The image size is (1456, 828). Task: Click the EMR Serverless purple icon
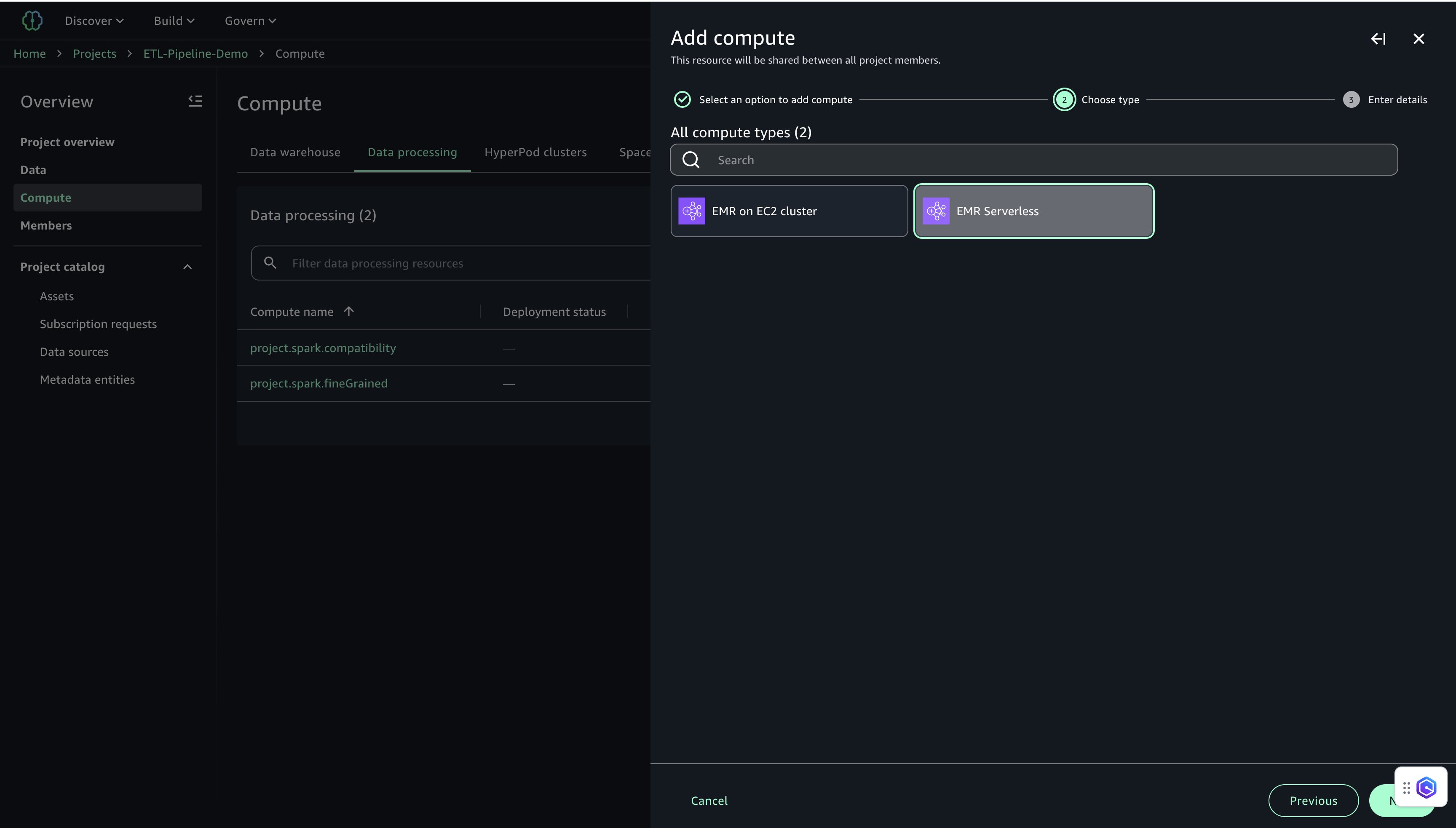click(936, 211)
